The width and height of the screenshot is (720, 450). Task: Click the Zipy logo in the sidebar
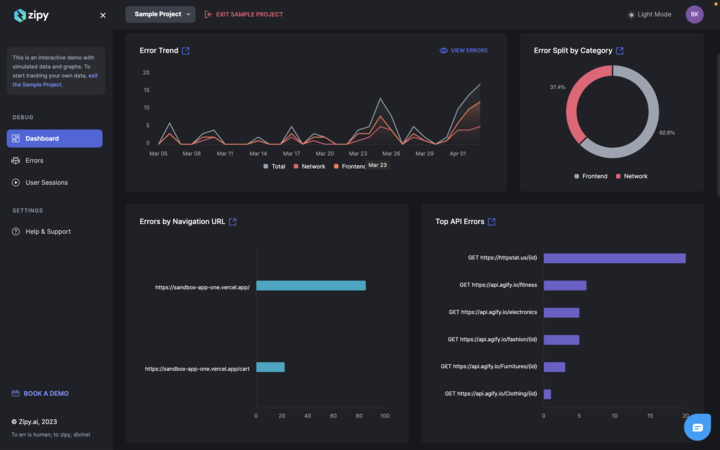(31, 15)
